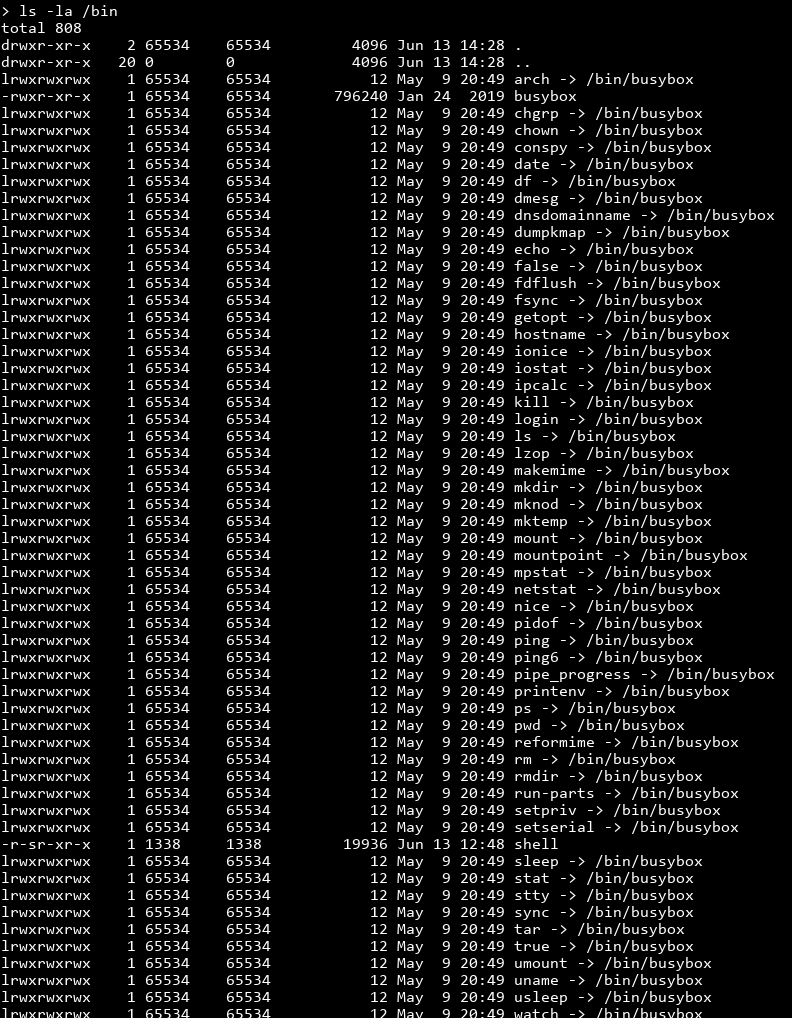Image resolution: width=792 pixels, height=1018 pixels.
Task: Click the 796240 file size value
Action: click(360, 96)
